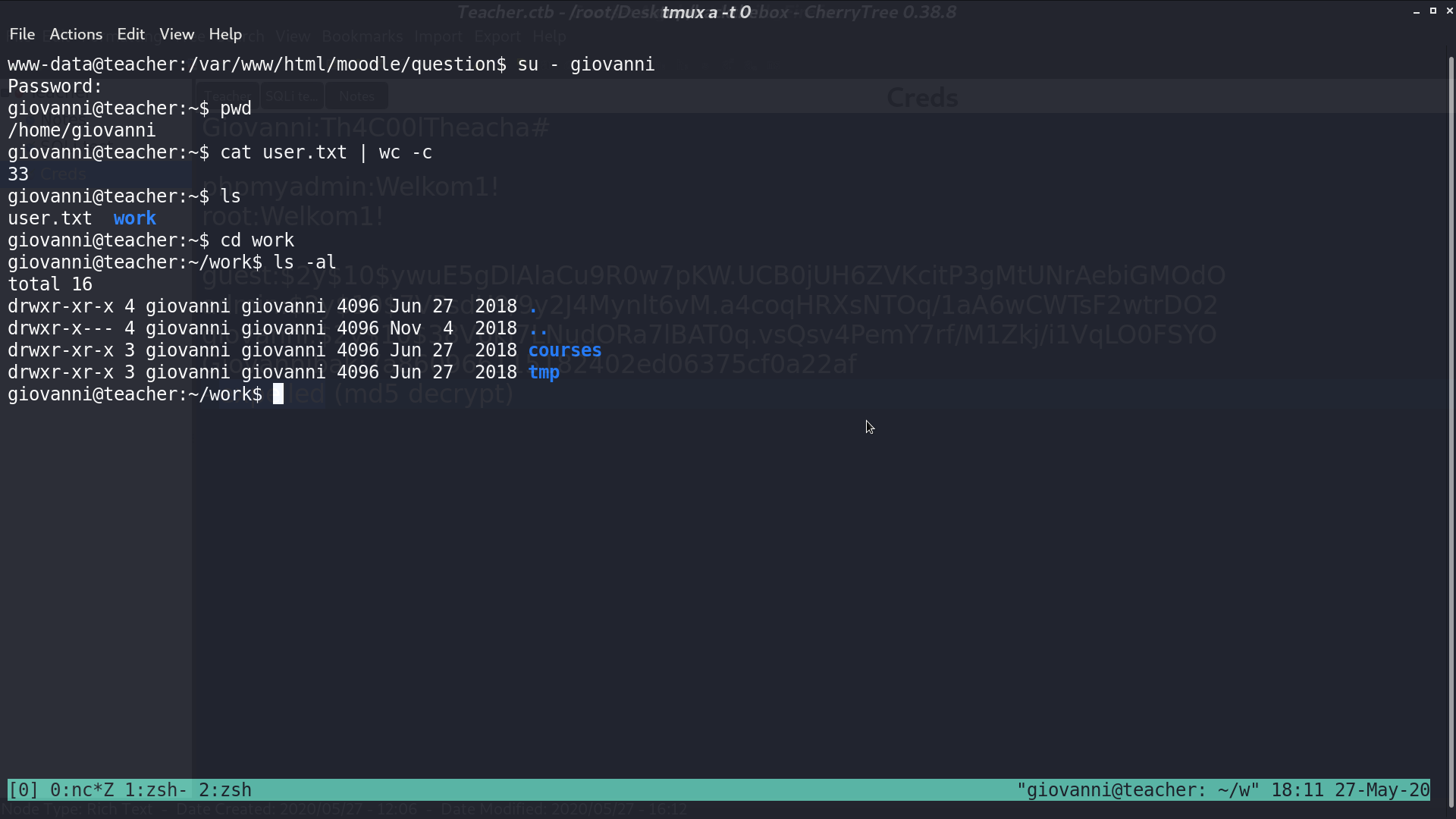Select tmux window 0:nc in status bar
Viewport: 1456px width, 819px height.
click(81, 790)
